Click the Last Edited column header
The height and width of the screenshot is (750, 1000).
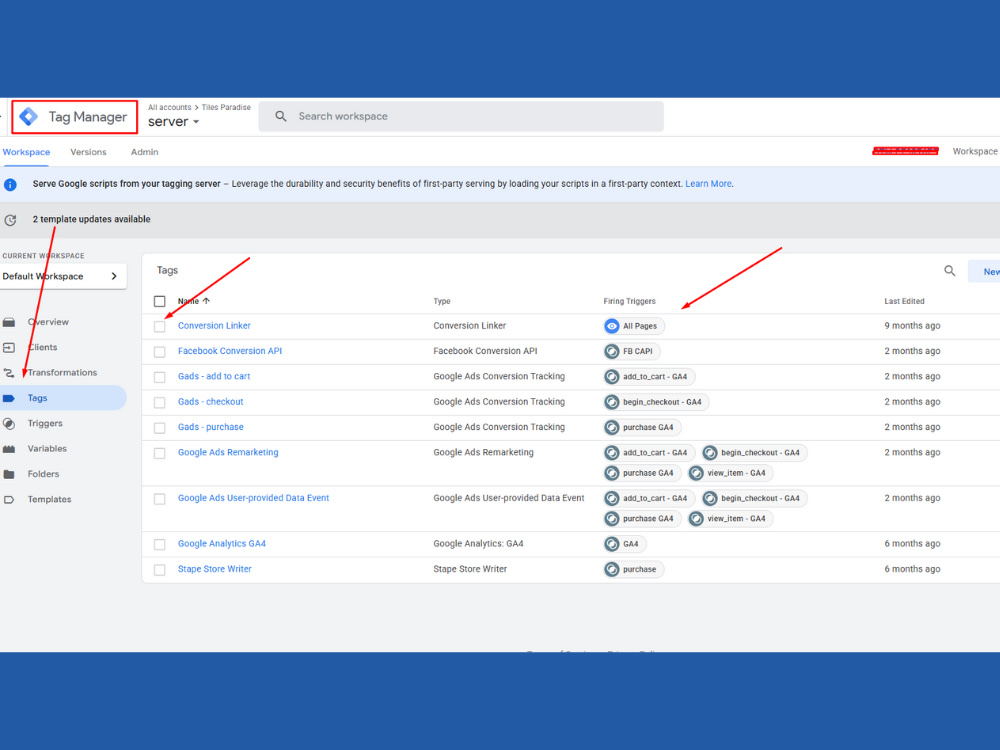904,301
